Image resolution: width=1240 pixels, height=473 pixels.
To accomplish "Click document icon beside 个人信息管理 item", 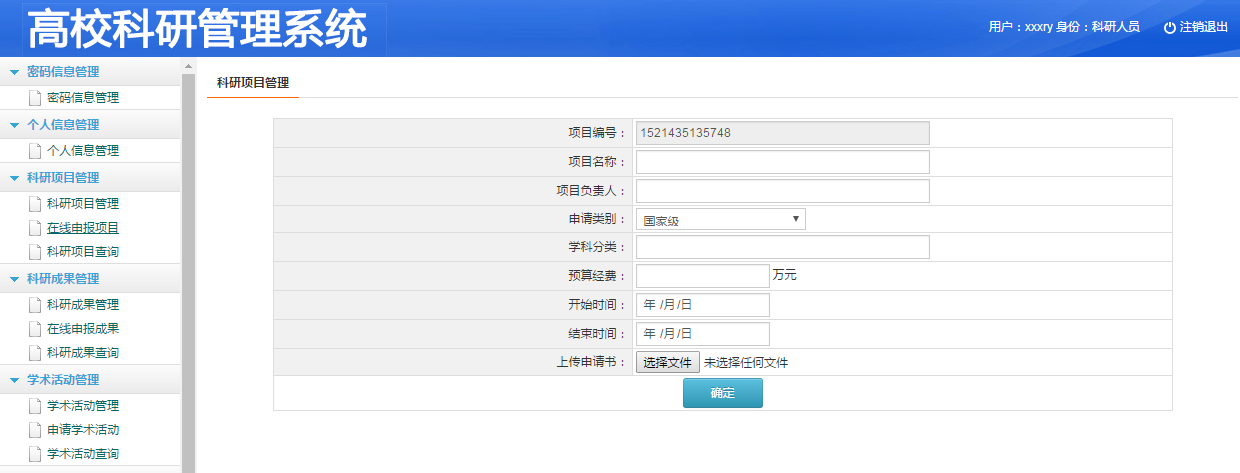I will click(x=35, y=151).
